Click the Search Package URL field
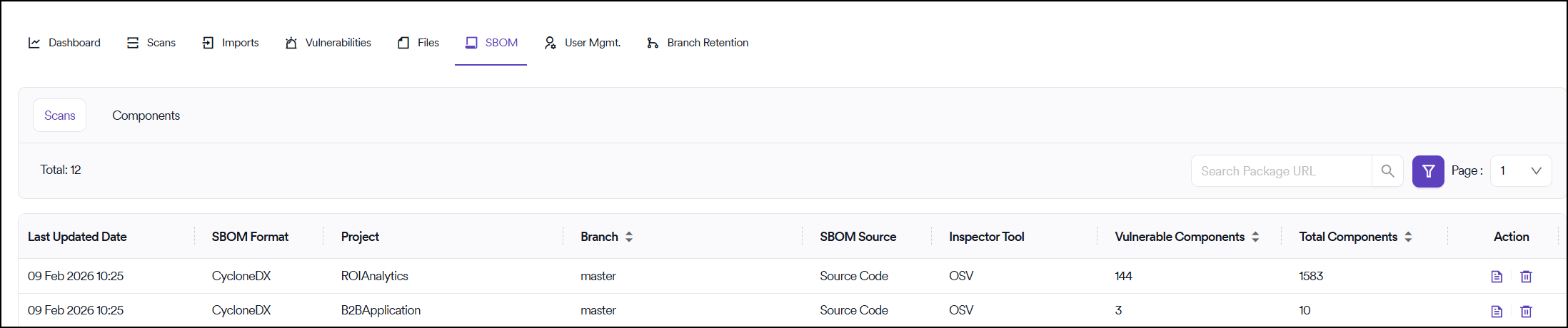 click(1280, 171)
